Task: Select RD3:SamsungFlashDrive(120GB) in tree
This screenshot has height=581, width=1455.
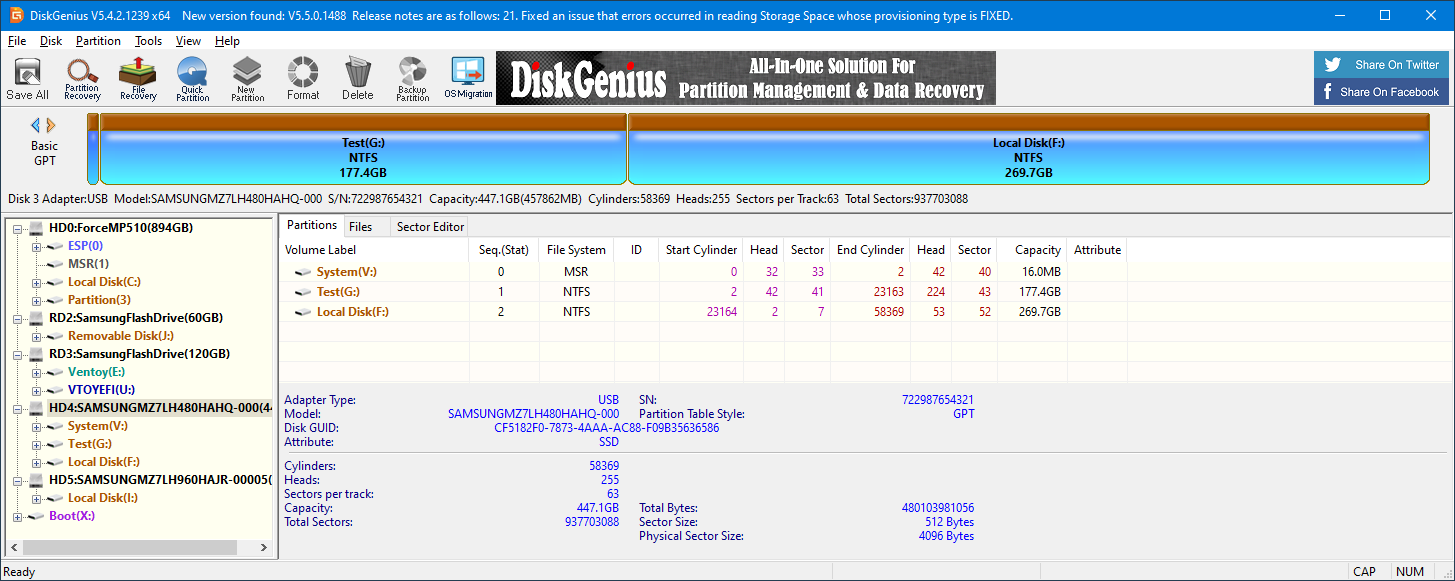Action: [139, 354]
